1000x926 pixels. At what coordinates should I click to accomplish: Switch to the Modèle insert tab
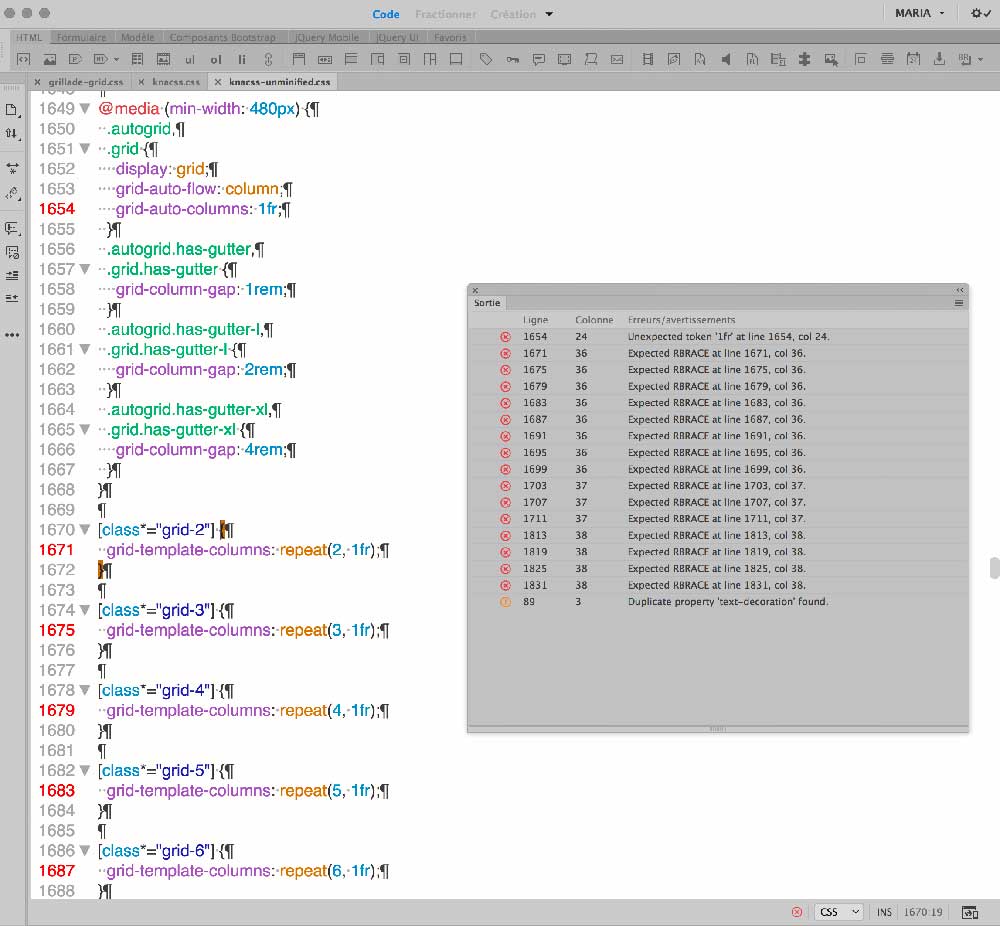[138, 38]
